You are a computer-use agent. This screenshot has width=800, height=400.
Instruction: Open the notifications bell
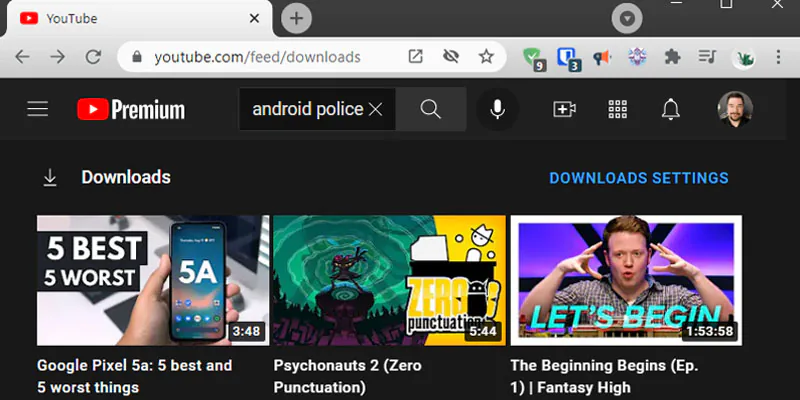pyautogui.click(x=670, y=109)
